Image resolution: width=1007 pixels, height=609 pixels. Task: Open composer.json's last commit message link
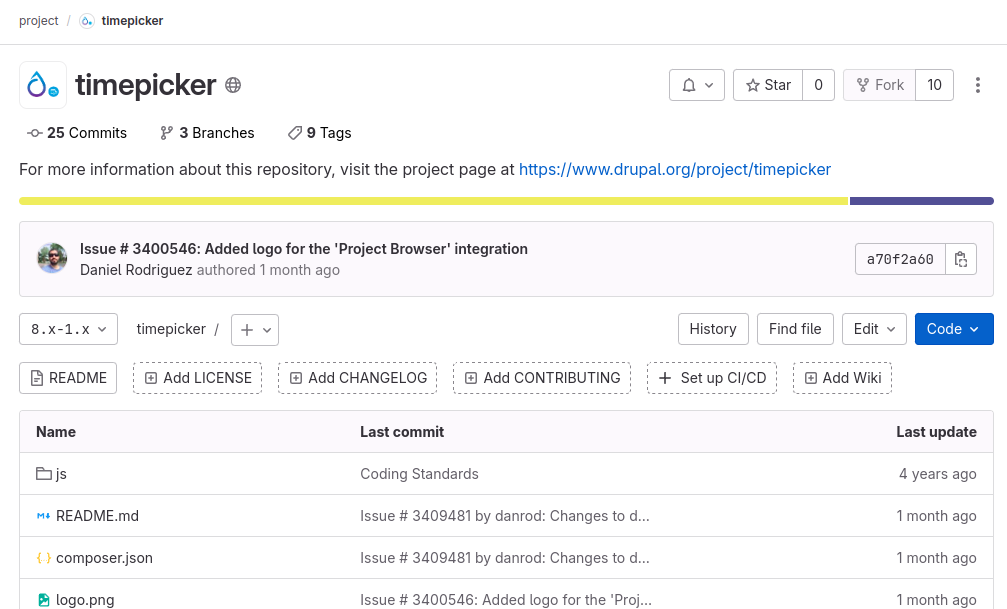[505, 558]
